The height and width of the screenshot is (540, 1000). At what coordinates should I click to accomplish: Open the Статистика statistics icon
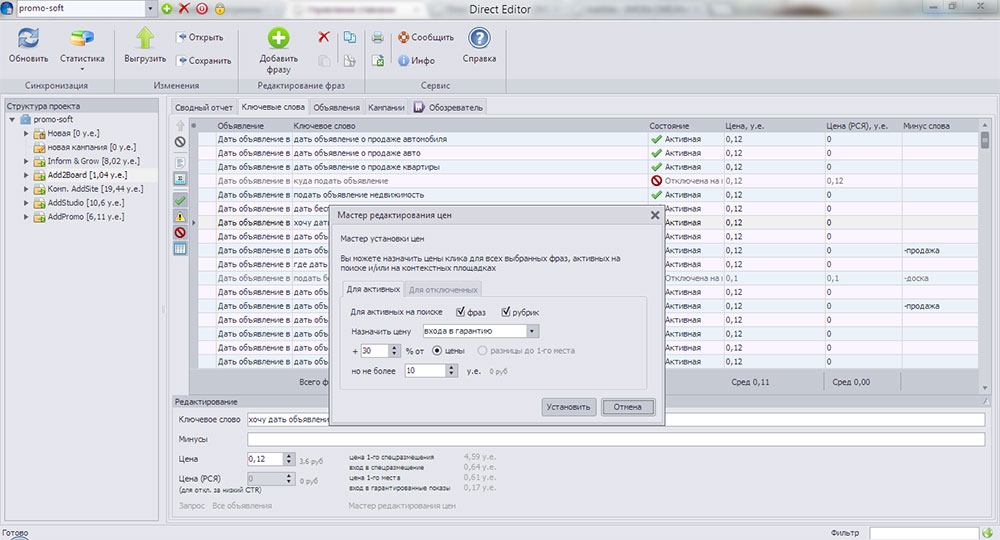pos(82,38)
